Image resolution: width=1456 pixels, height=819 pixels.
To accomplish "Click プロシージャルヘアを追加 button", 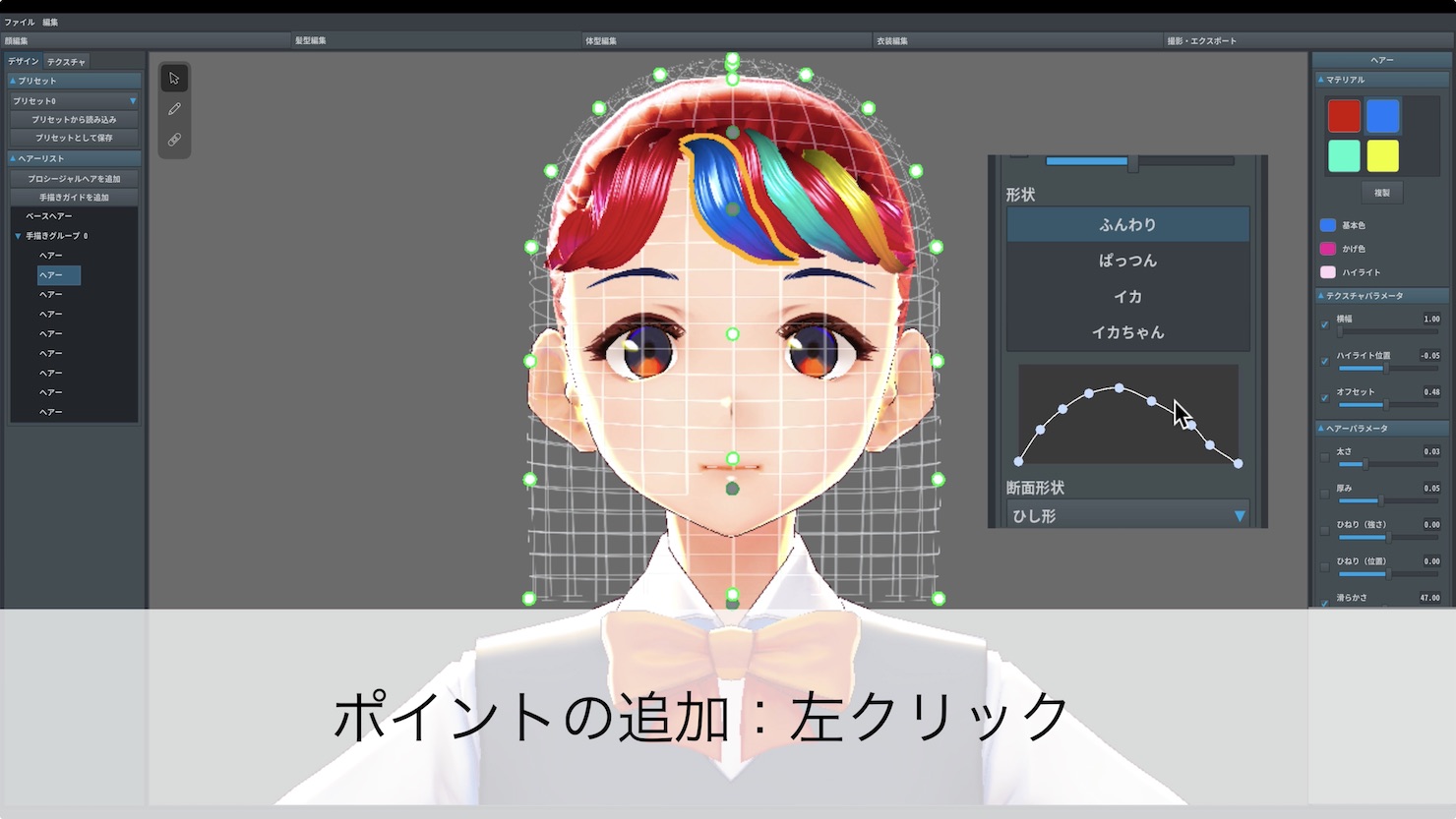I will 75,178.
